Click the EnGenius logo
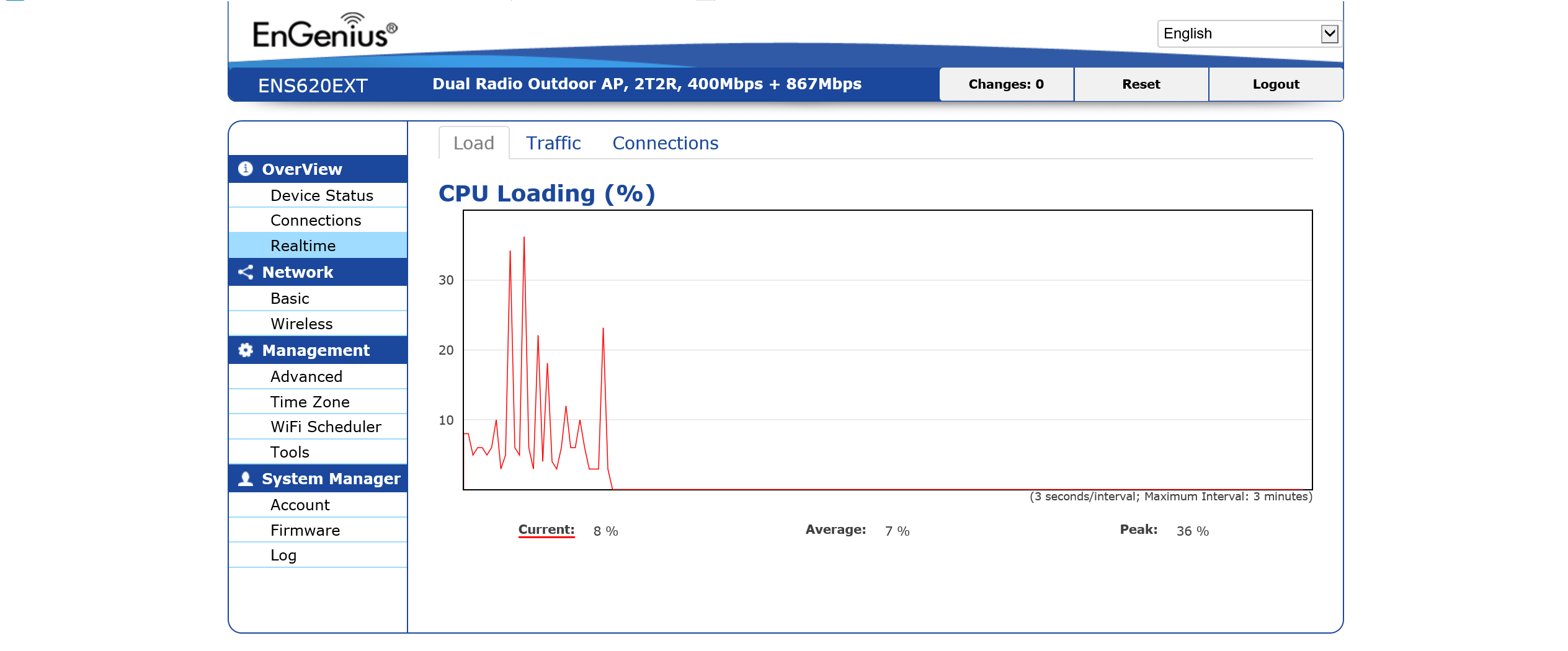Screen dimensions: 1568x651 325,31
